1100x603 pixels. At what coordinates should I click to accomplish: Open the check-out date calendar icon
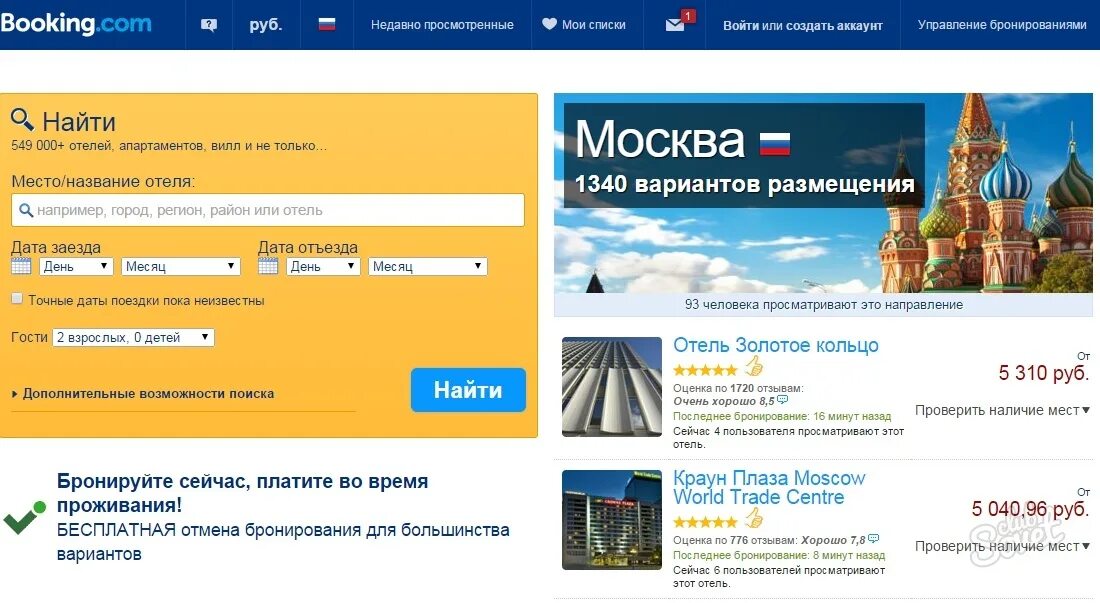268,266
